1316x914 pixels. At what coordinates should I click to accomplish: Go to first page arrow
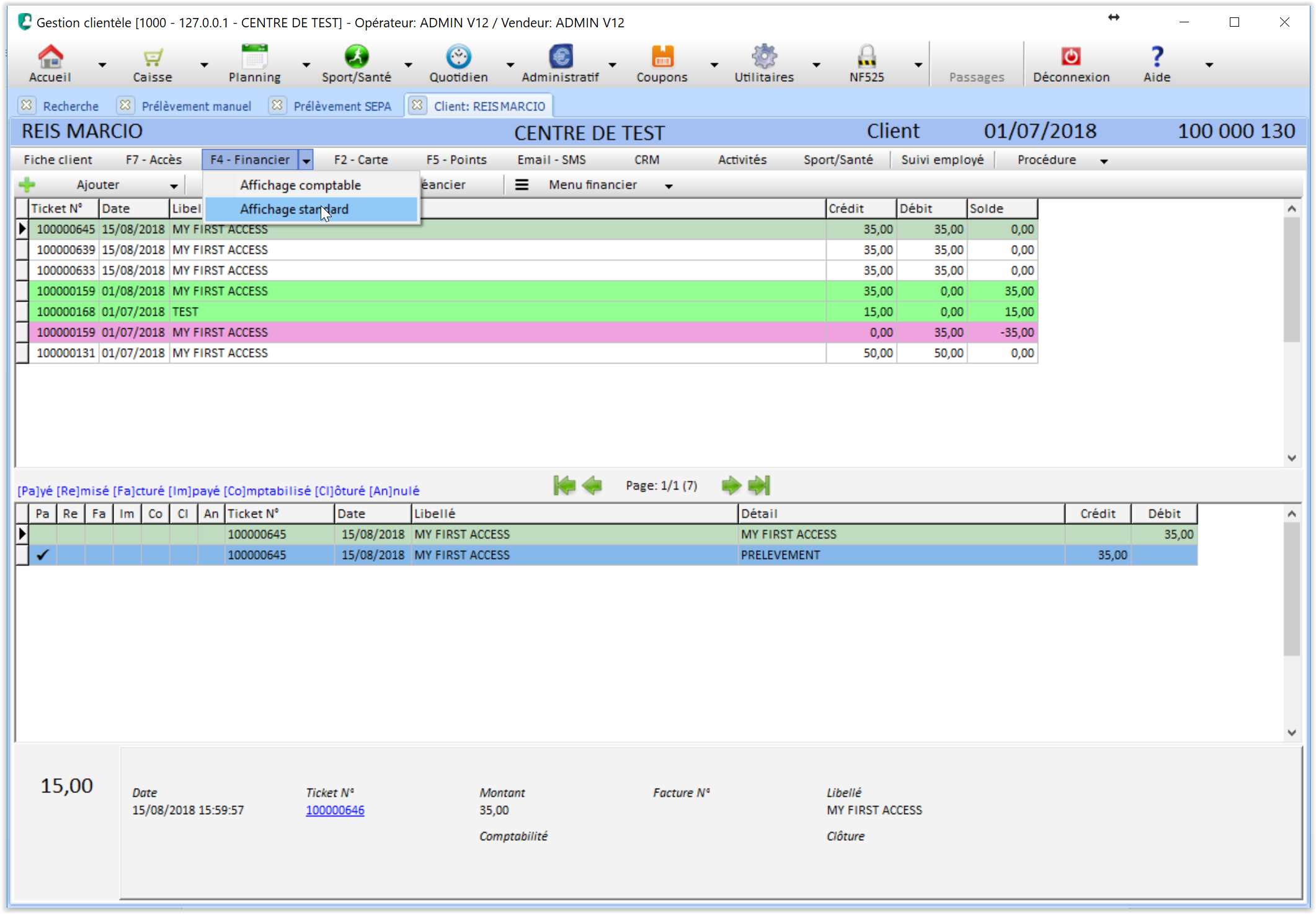tap(564, 485)
